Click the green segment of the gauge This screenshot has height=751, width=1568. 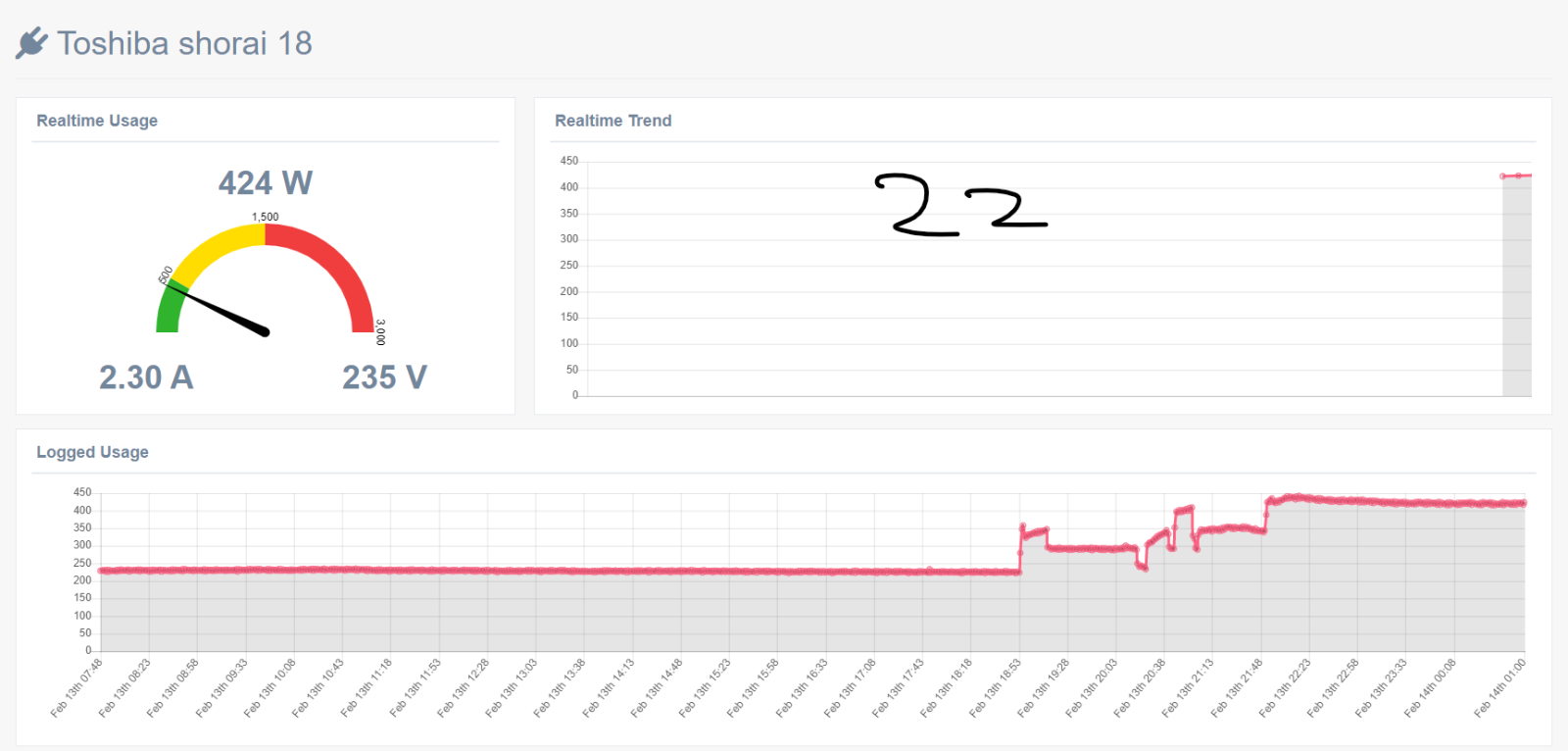tap(170, 308)
